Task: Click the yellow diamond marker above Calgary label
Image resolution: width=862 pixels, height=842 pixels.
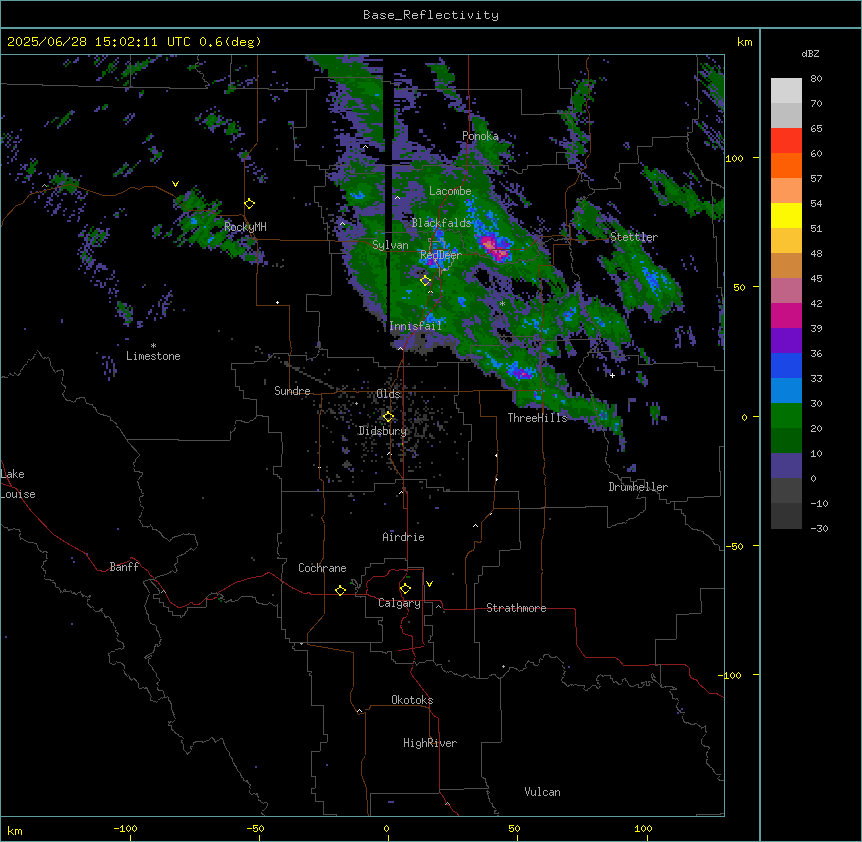Action: (405, 589)
